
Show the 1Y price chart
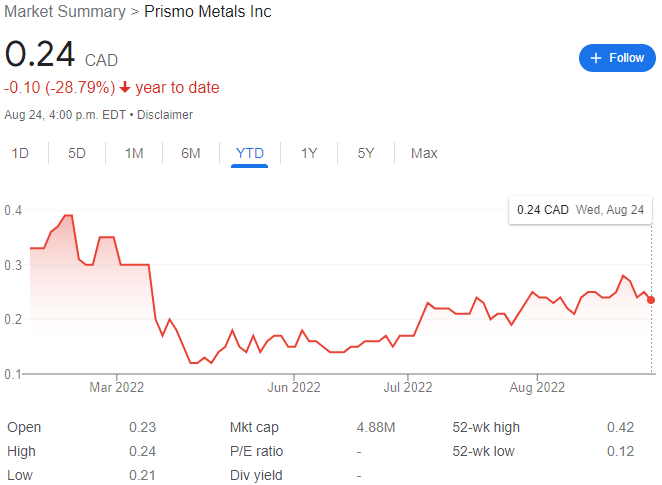[x=309, y=153]
